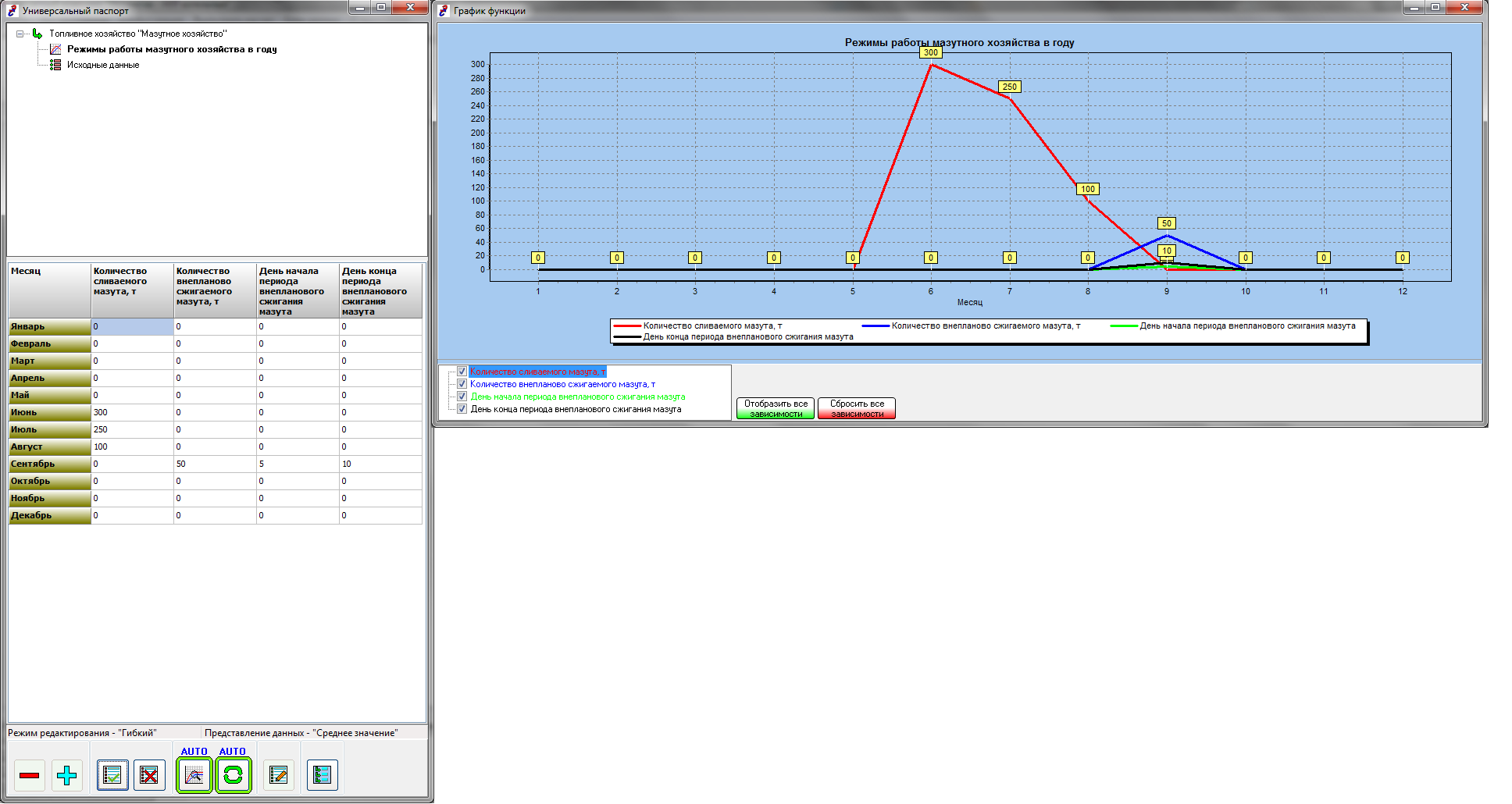Image resolution: width=1512 pixels, height=804 pixels.
Task: Toggle the AUTO refresh arrows button
Action: coord(233,775)
